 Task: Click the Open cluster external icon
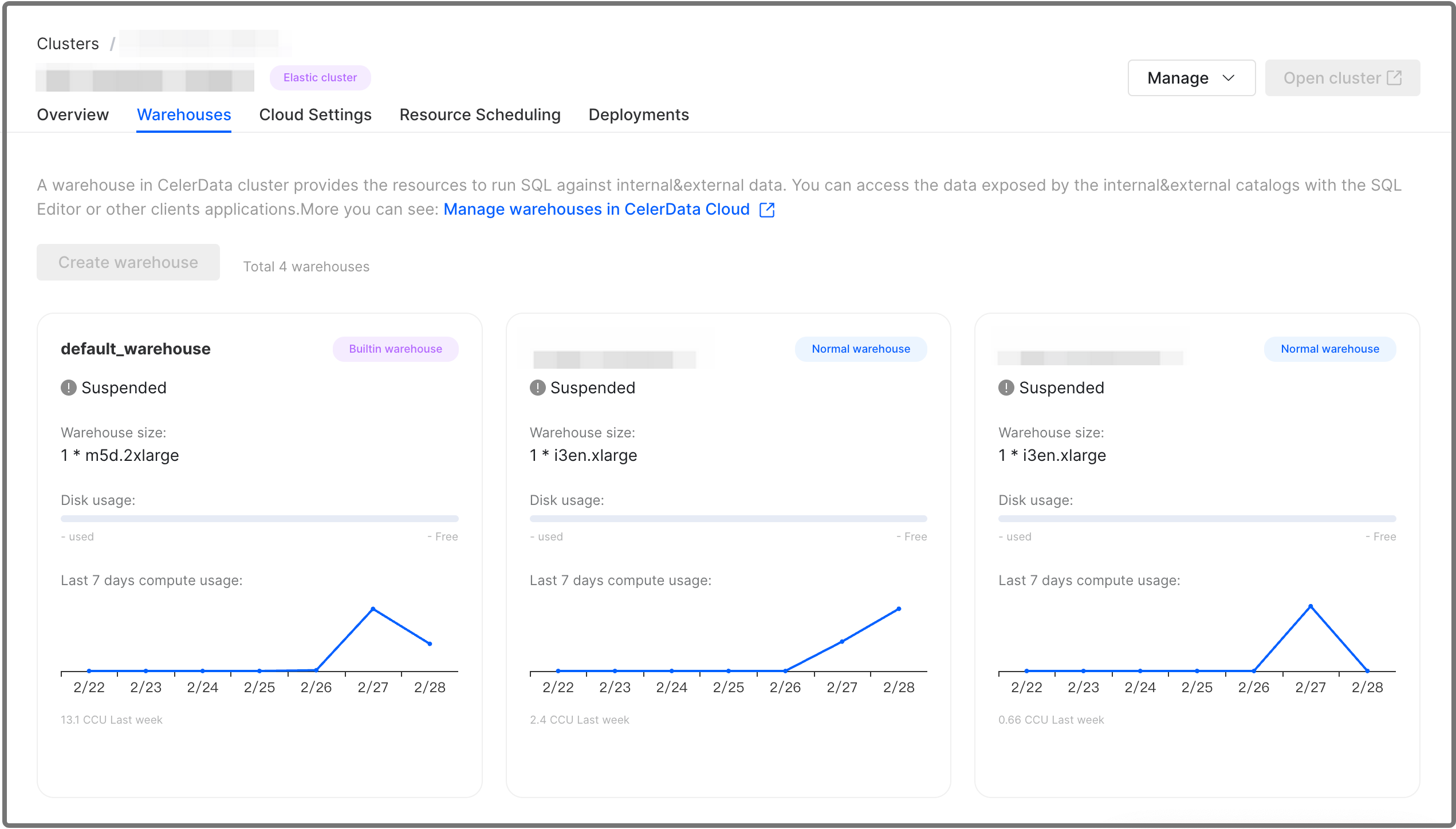pyautogui.click(x=1394, y=78)
